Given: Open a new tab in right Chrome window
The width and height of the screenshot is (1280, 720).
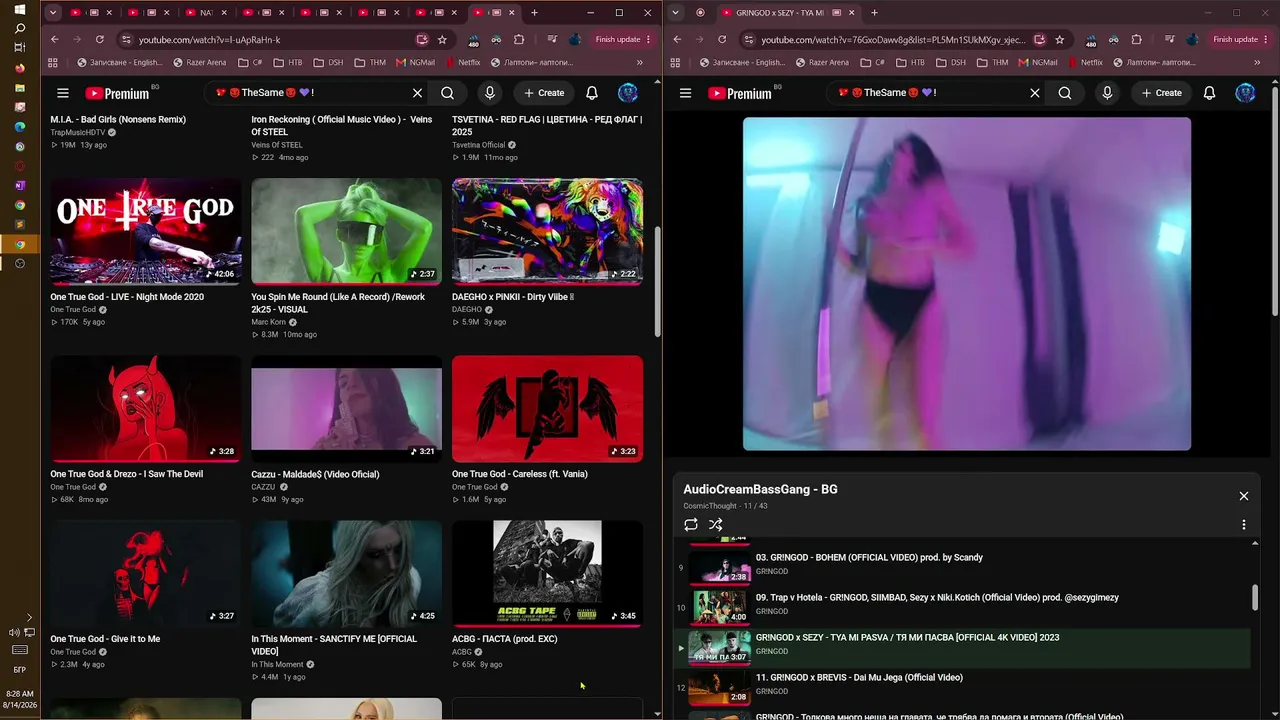Looking at the screenshot, I should pyautogui.click(x=874, y=13).
